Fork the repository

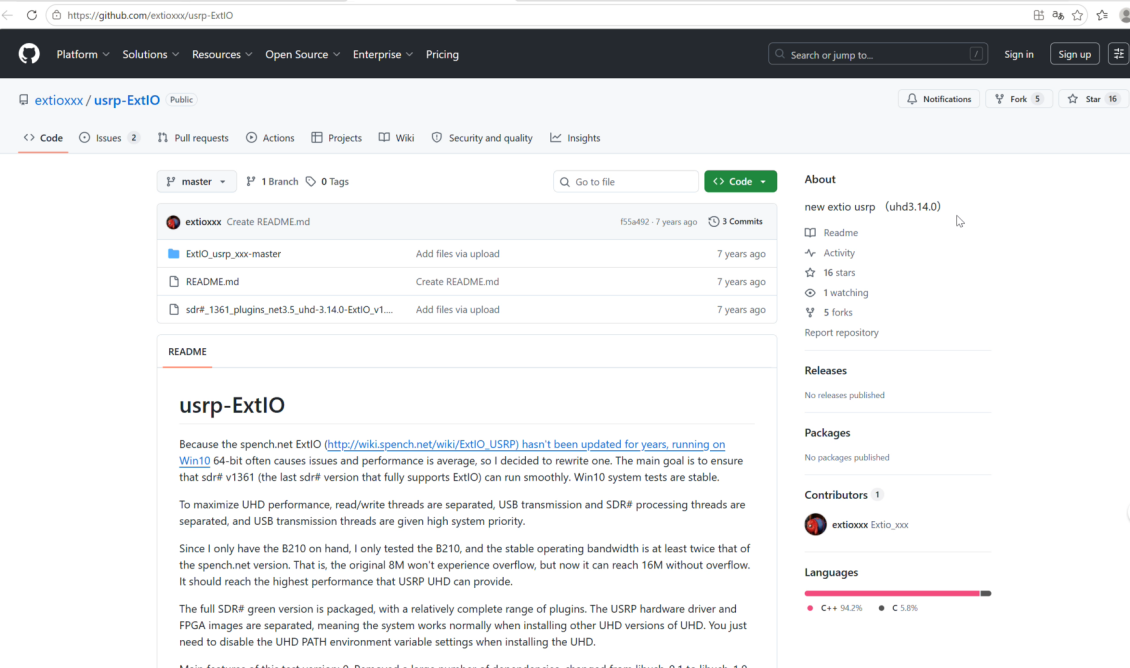point(1019,99)
